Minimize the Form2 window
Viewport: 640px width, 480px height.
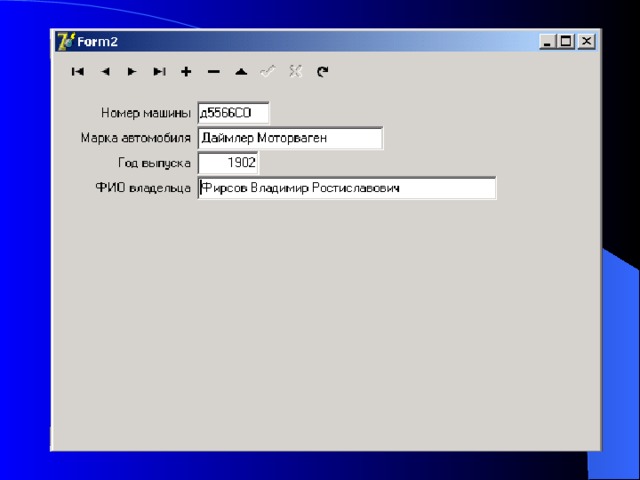(548, 42)
